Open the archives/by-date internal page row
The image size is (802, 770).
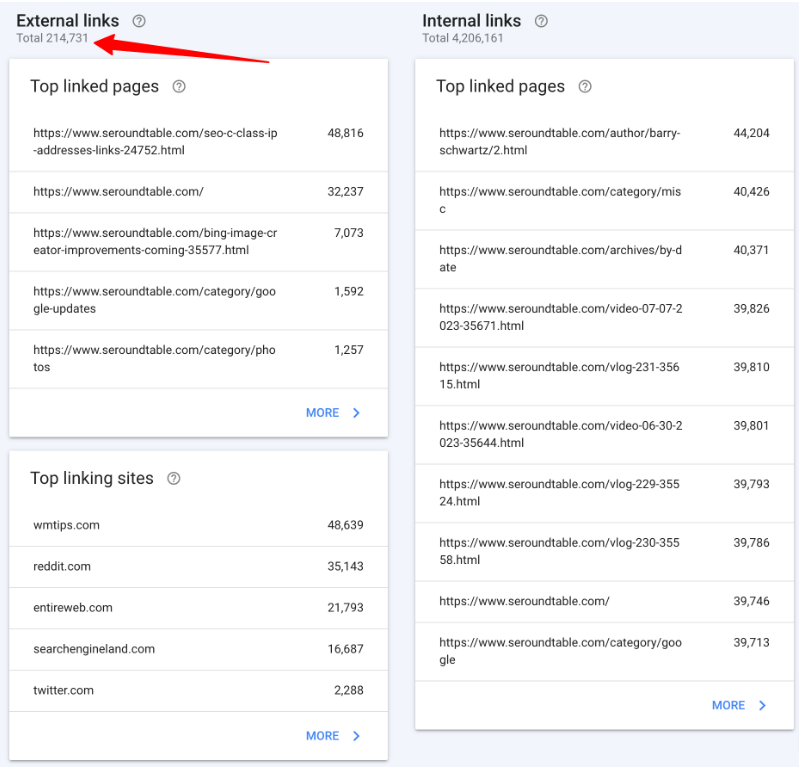tap(605, 259)
